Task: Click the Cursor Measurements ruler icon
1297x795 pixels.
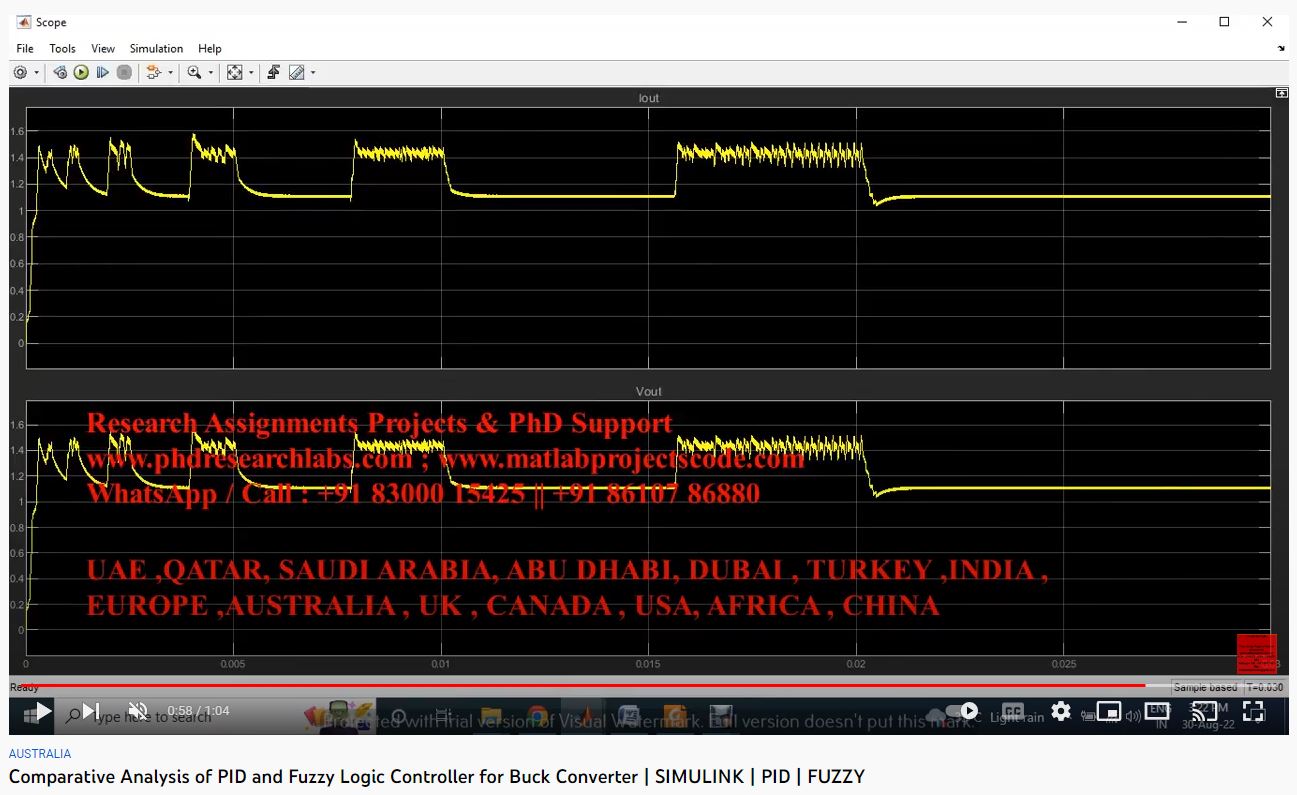Action: point(296,73)
